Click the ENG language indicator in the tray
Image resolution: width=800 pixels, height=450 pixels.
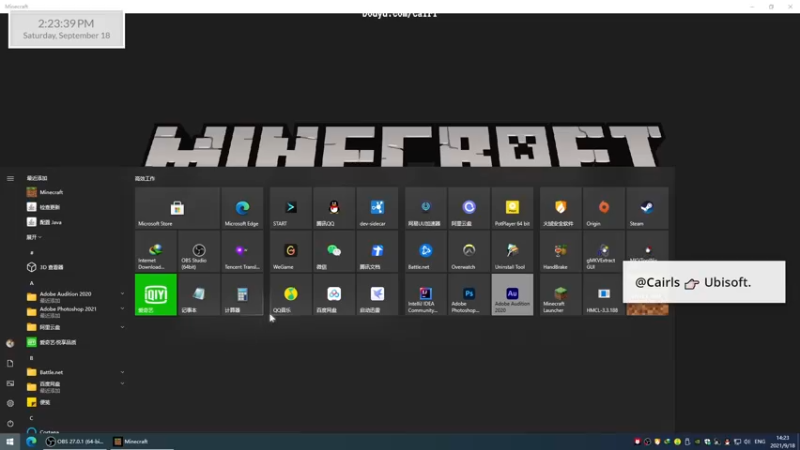pos(760,442)
